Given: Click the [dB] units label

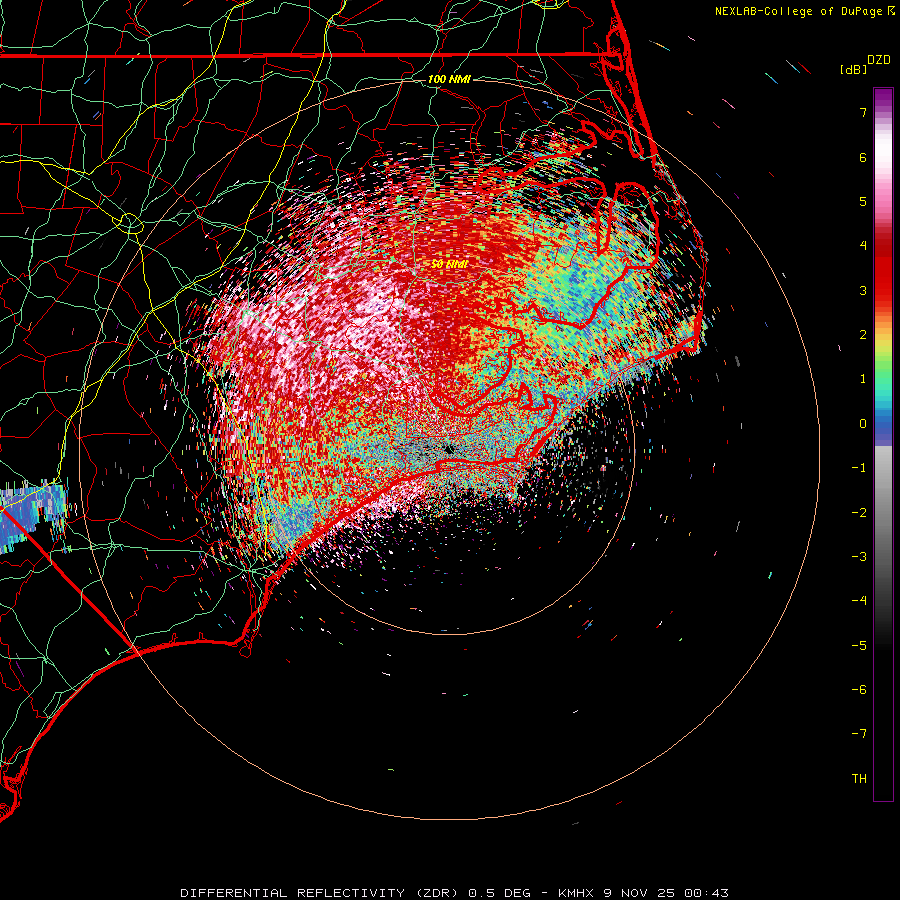Looking at the screenshot, I should [x=853, y=69].
